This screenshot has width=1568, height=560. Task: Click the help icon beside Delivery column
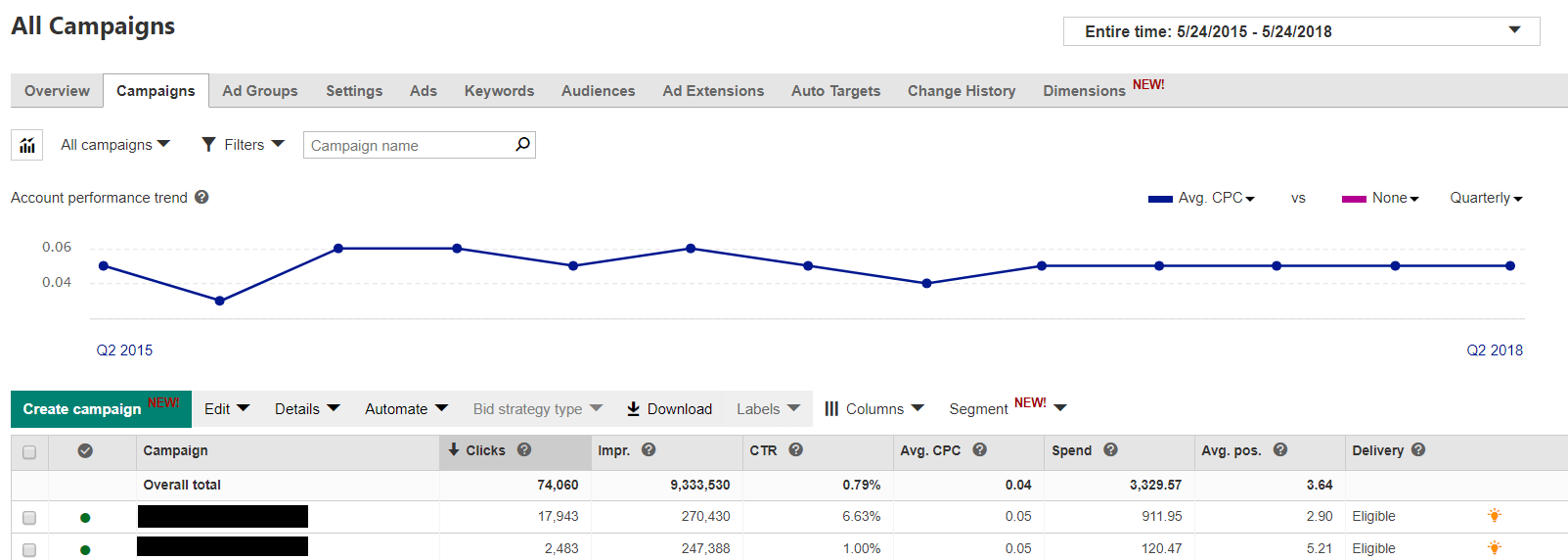[1418, 450]
